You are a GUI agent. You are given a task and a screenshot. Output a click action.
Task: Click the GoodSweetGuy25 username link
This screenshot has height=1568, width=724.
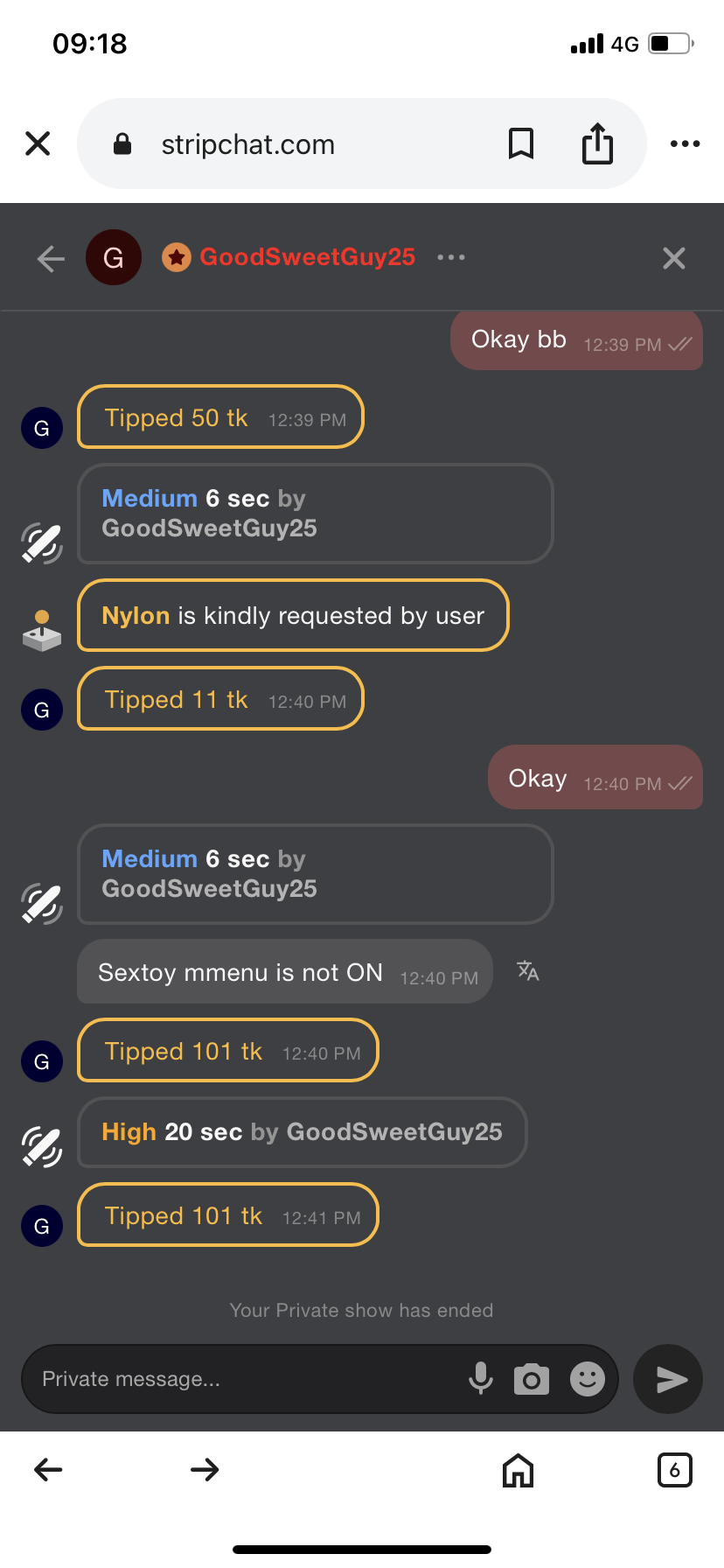coord(307,257)
